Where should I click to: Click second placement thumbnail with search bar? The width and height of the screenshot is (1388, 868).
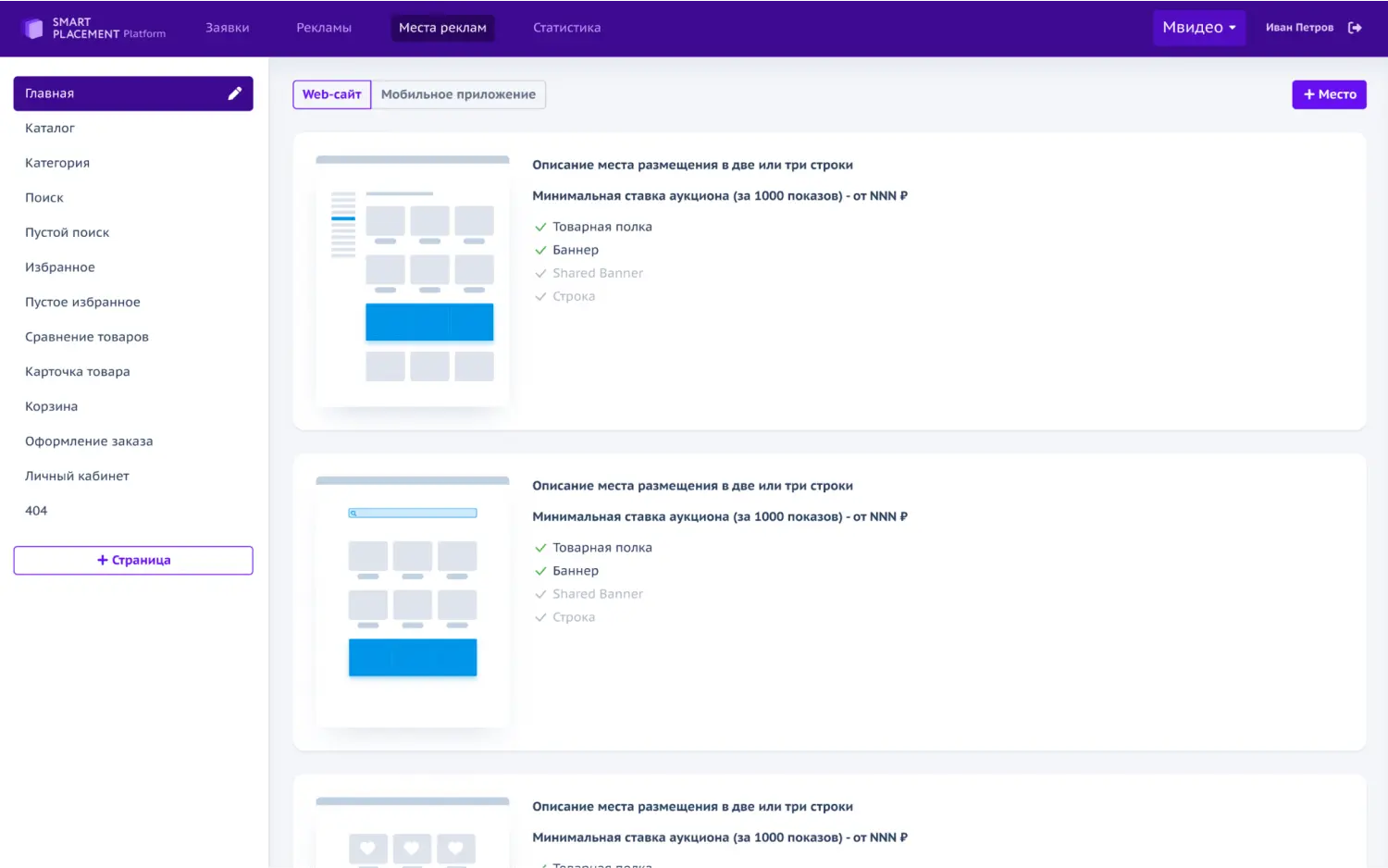(413, 601)
